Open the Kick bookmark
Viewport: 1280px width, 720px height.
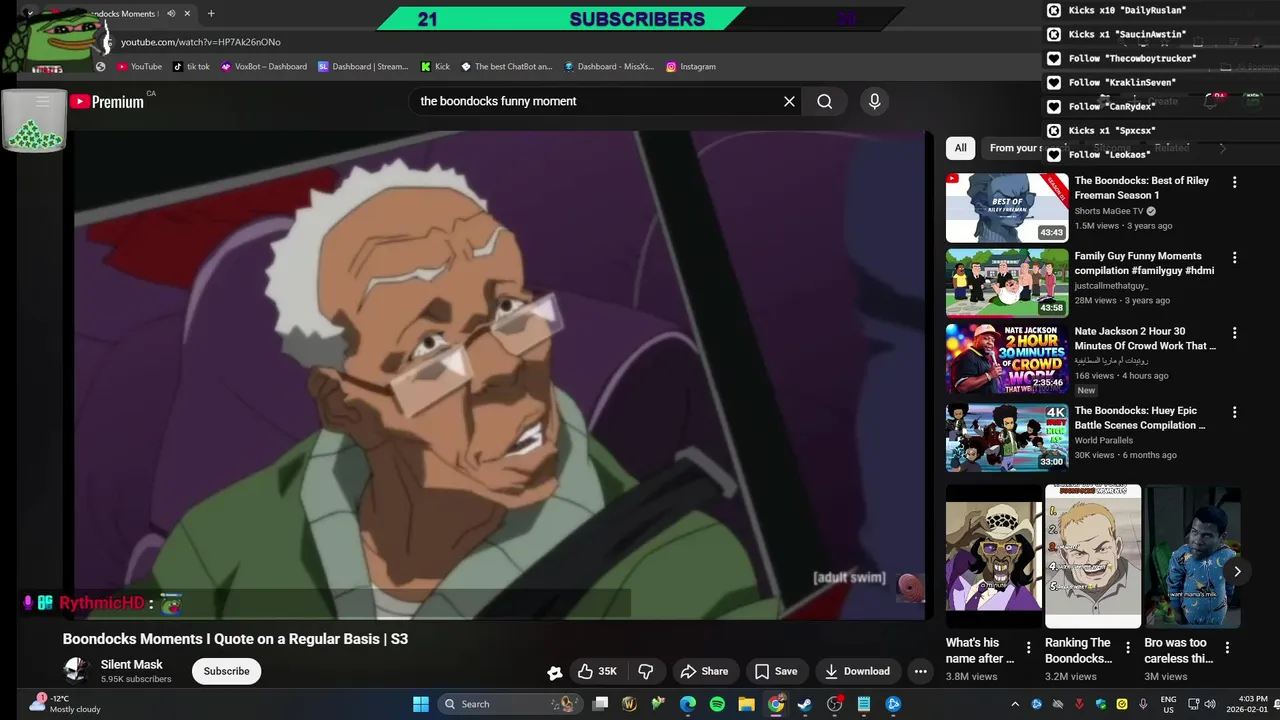coord(435,67)
